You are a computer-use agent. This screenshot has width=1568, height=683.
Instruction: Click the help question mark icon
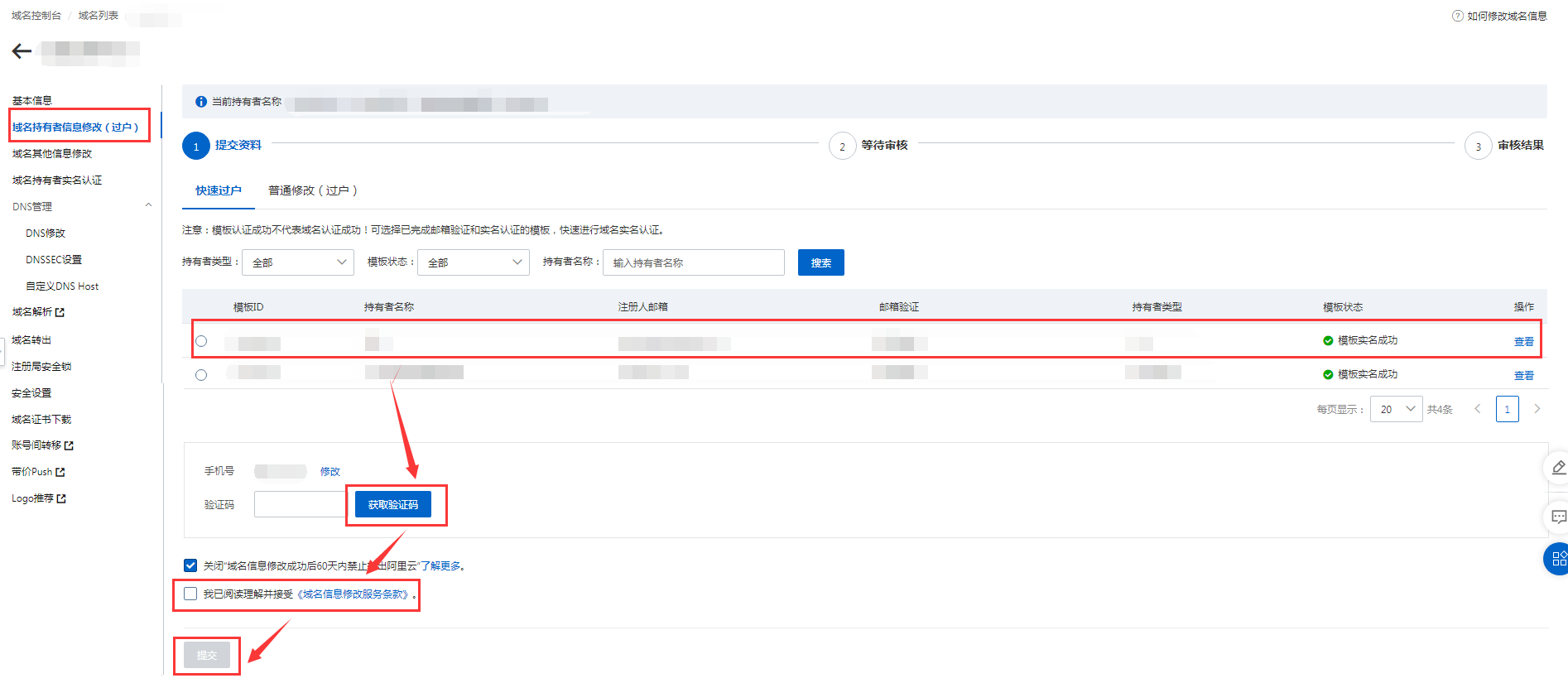pos(1457,16)
